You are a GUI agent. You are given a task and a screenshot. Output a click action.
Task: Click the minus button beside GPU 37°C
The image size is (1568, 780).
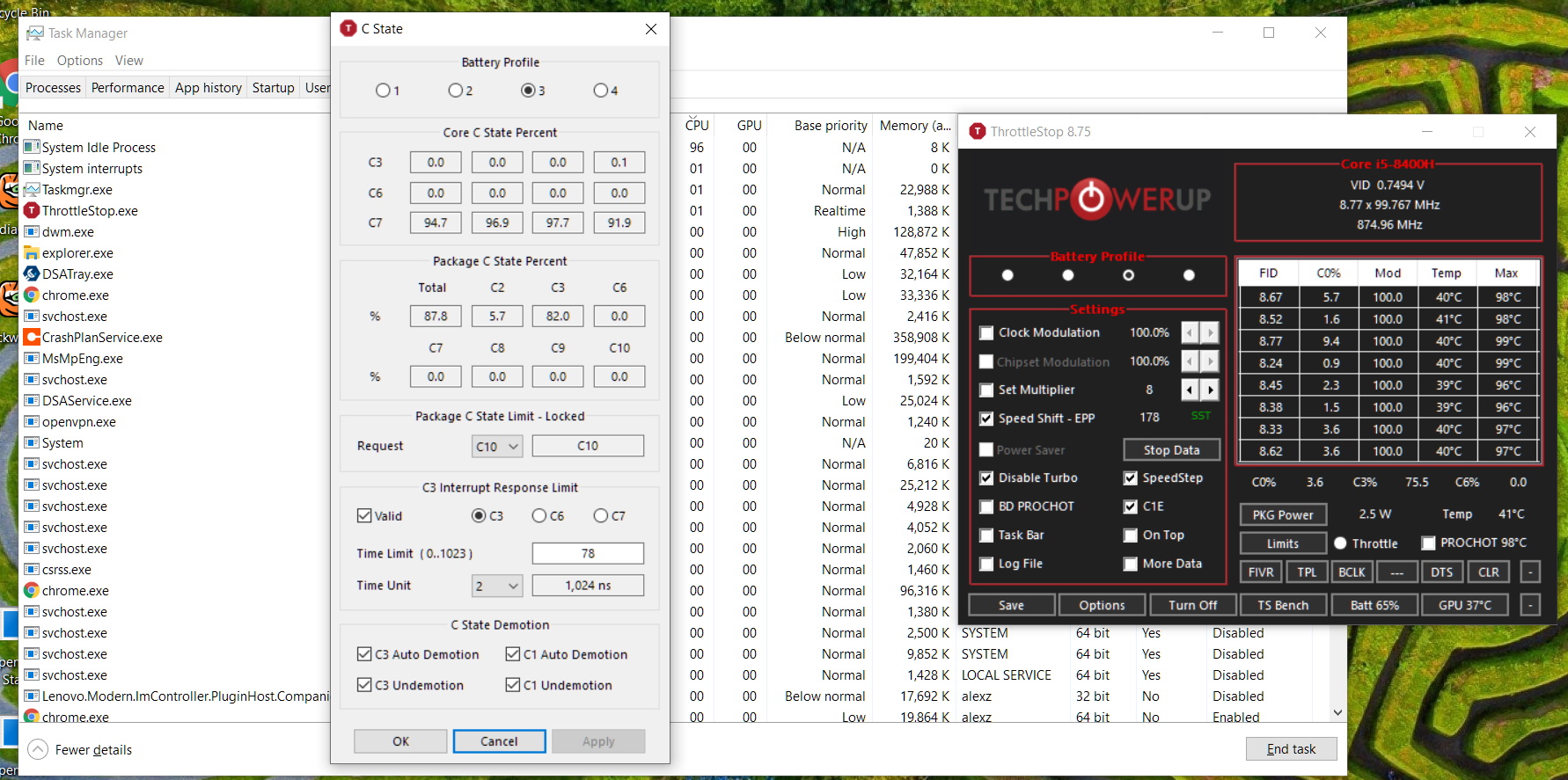[1530, 605]
